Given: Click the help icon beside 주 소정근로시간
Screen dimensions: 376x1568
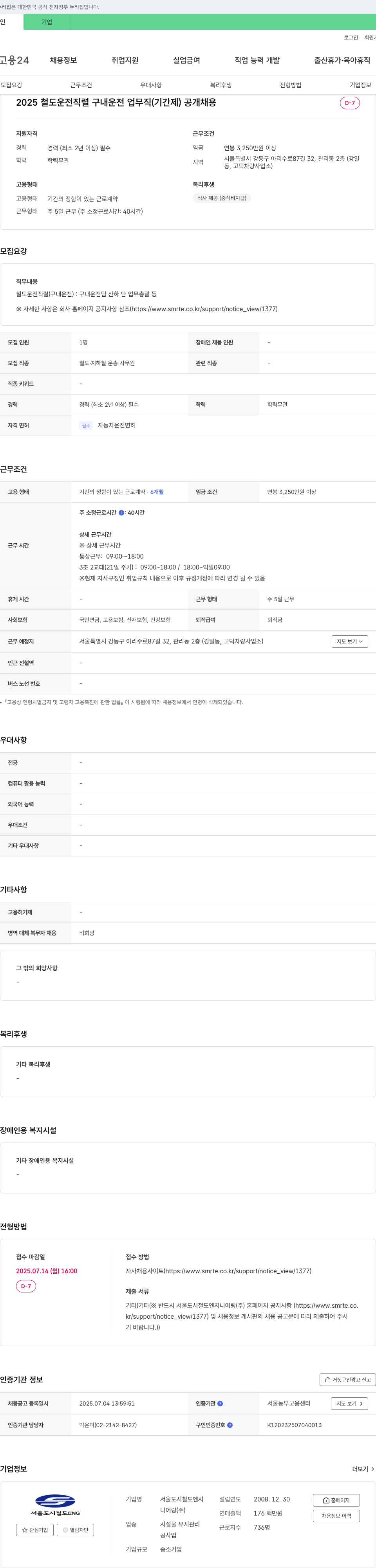Looking at the screenshot, I should click(x=121, y=512).
